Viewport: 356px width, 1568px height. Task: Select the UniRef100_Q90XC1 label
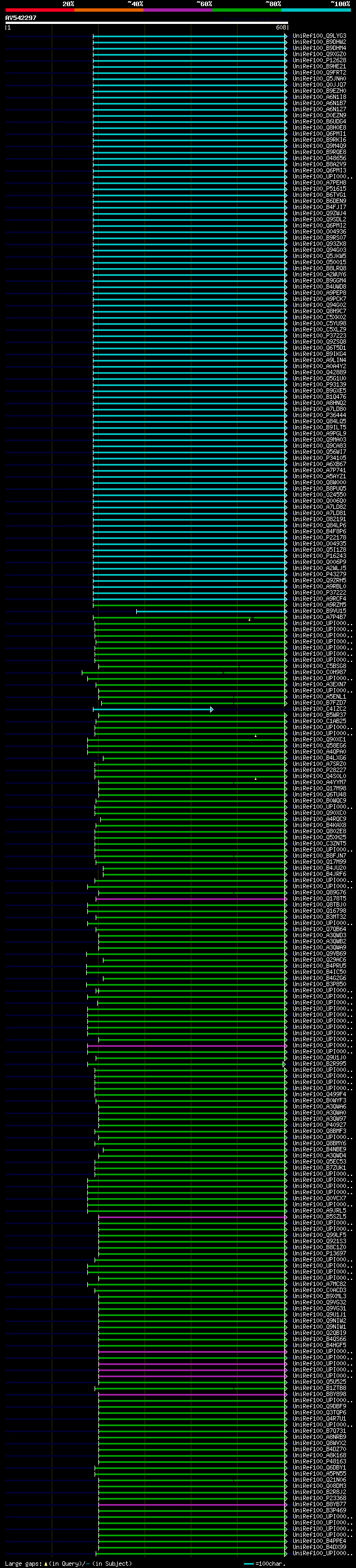point(319,739)
